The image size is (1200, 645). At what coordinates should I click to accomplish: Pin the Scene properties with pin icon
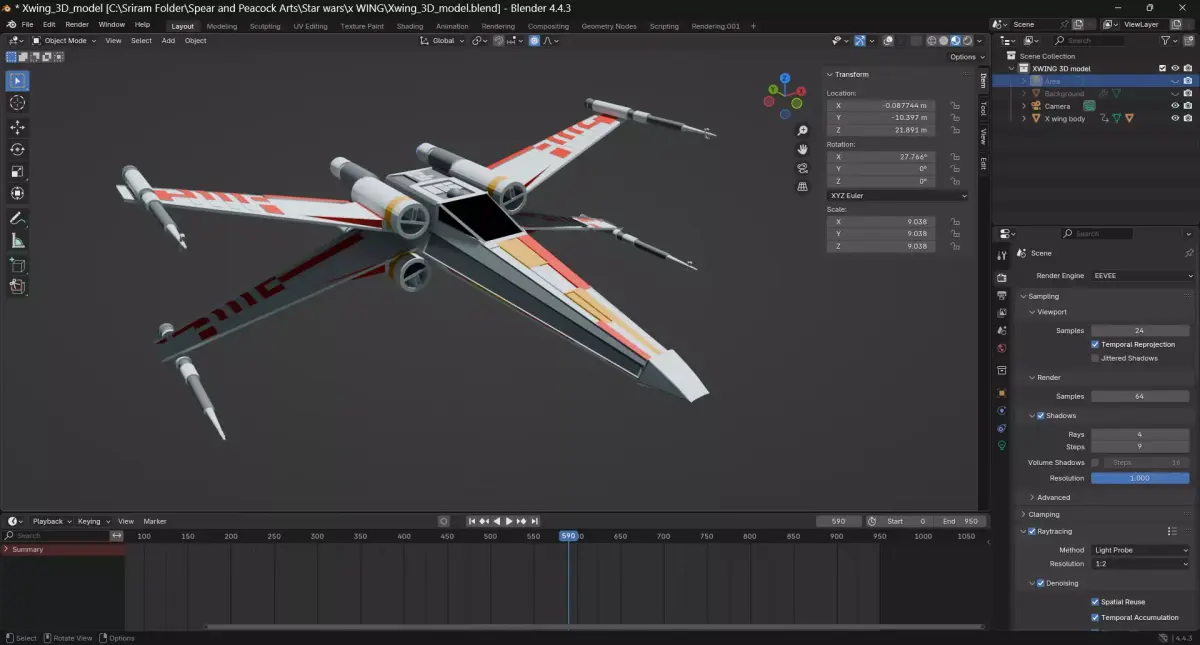(1188, 253)
